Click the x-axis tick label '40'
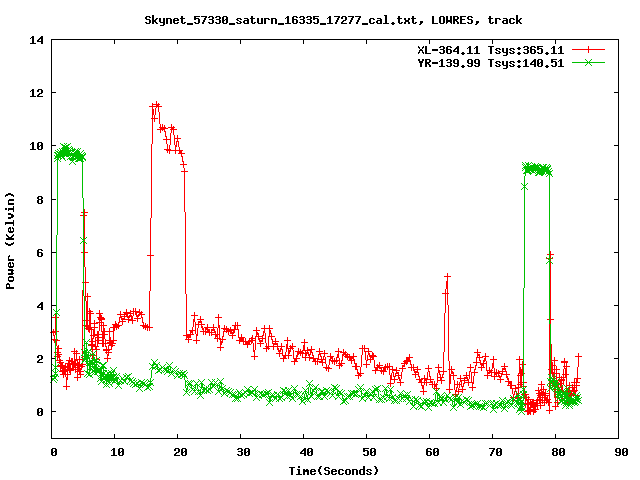This screenshot has width=640, height=480. (x=306, y=452)
